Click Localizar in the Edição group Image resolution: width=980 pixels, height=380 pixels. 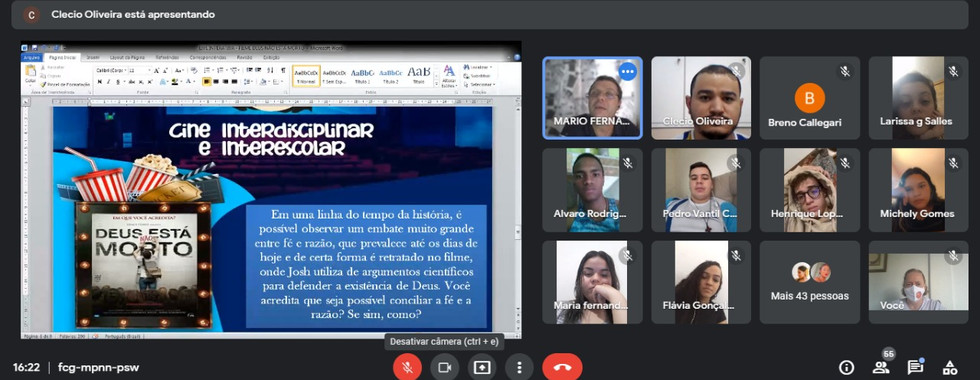pyautogui.click(x=478, y=67)
